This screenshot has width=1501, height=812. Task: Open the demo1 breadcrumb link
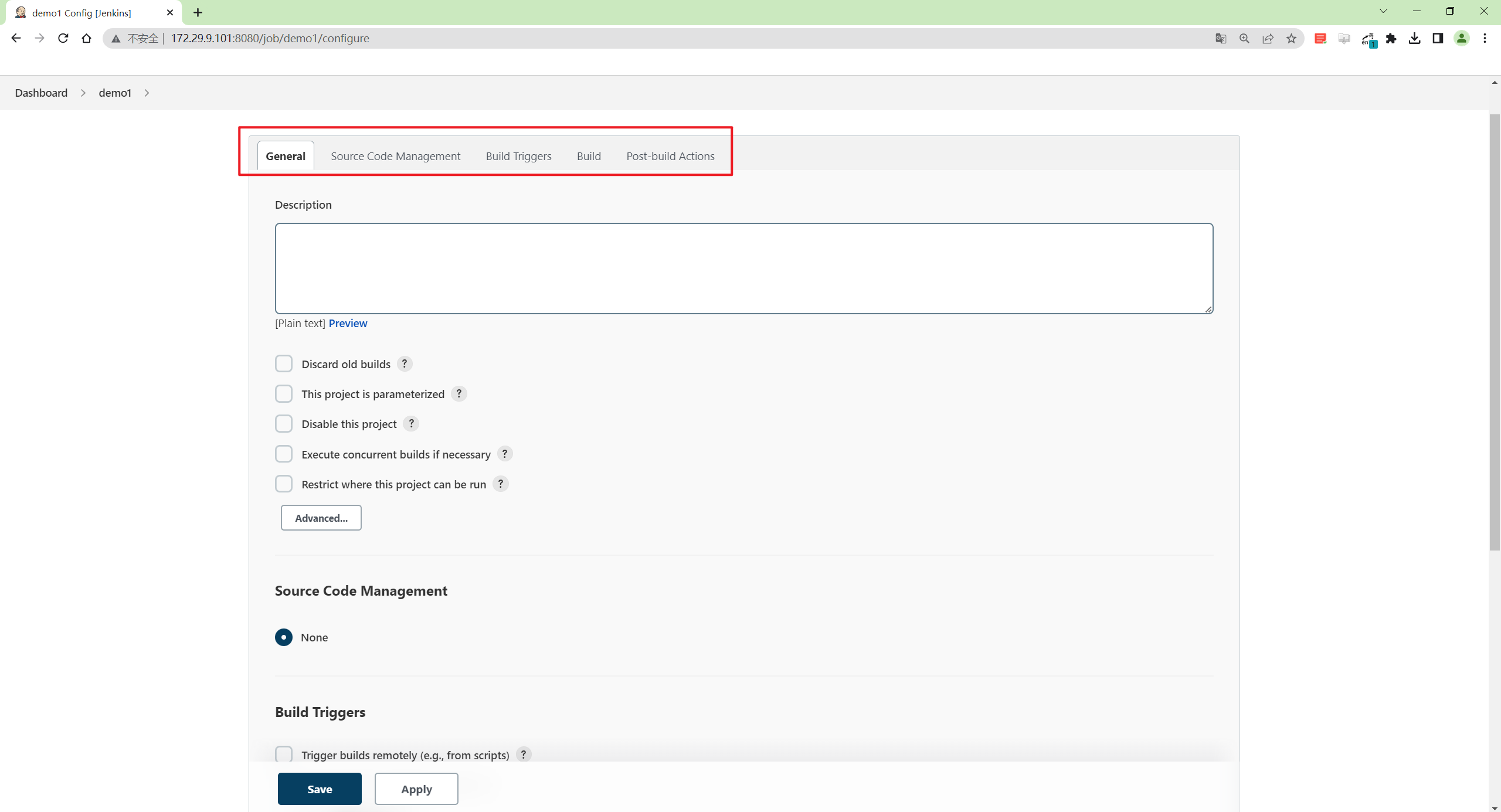[115, 93]
